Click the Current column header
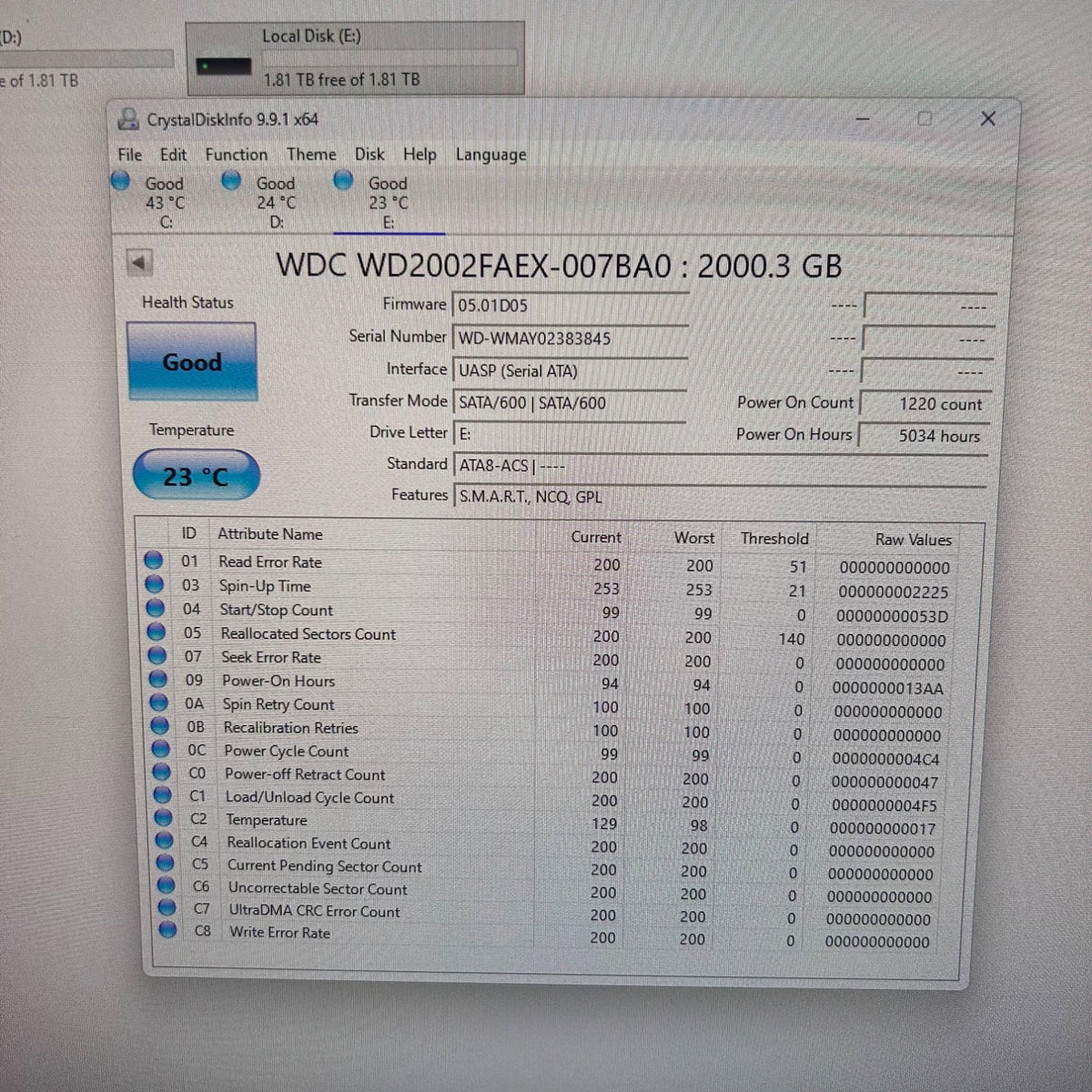This screenshot has height=1092, width=1092. click(x=596, y=537)
